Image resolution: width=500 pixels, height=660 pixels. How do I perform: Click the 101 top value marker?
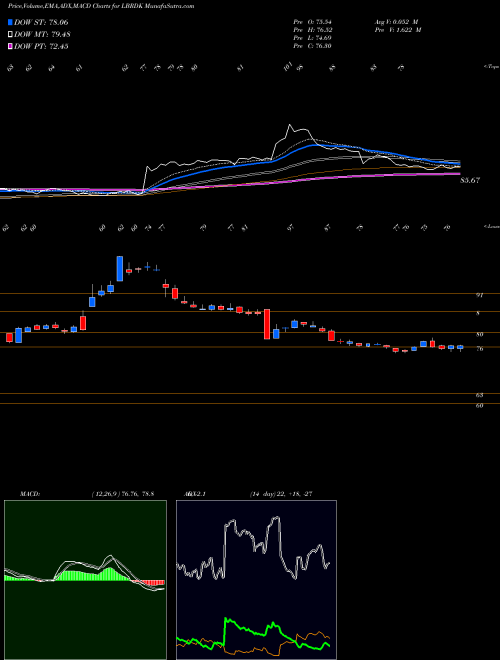click(x=288, y=67)
